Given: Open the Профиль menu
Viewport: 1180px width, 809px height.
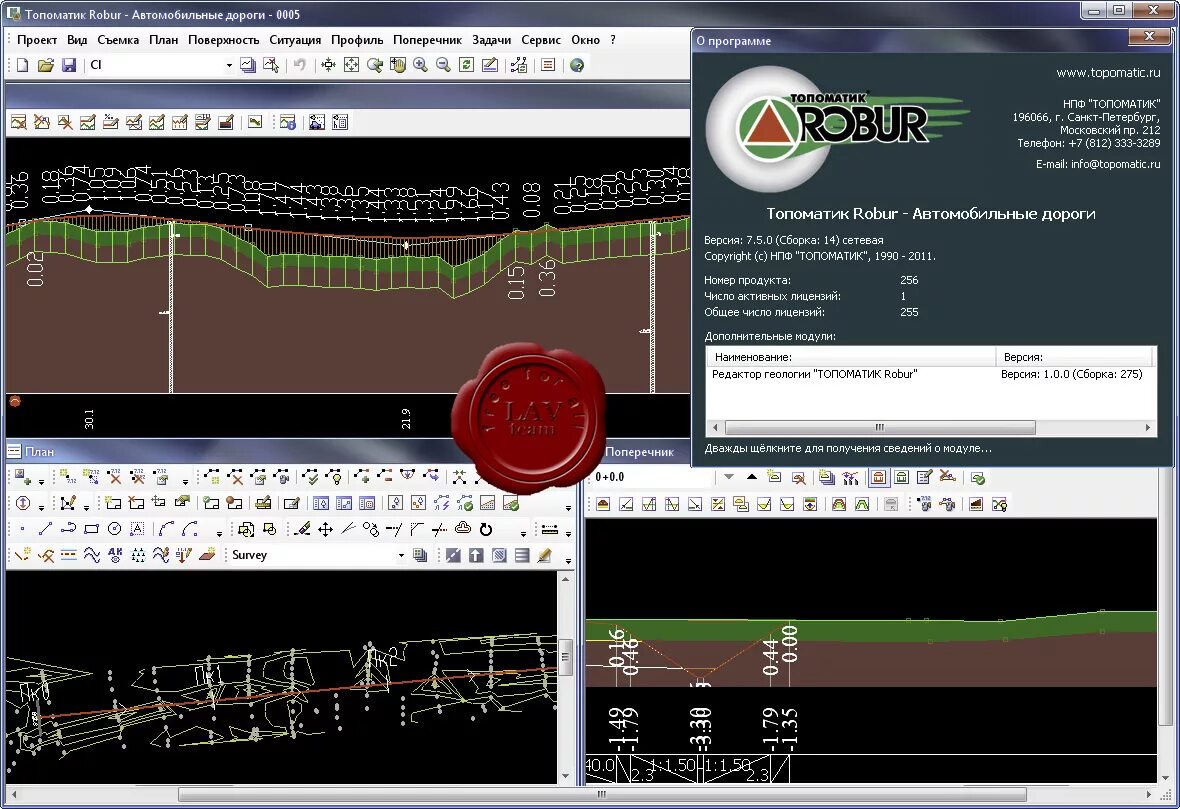Looking at the screenshot, I should (x=357, y=40).
